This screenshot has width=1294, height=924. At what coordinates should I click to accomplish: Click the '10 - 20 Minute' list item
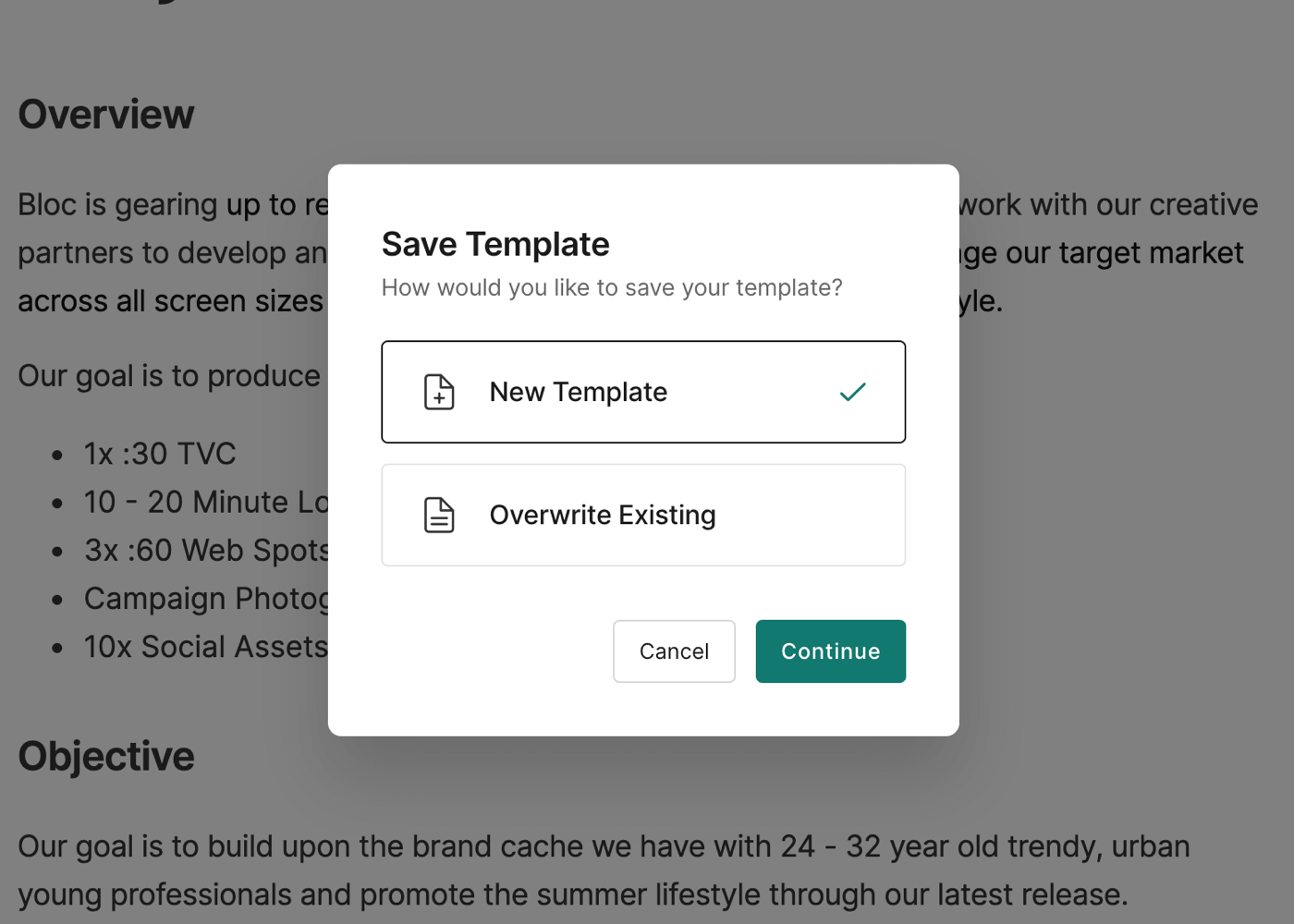[x=205, y=503]
